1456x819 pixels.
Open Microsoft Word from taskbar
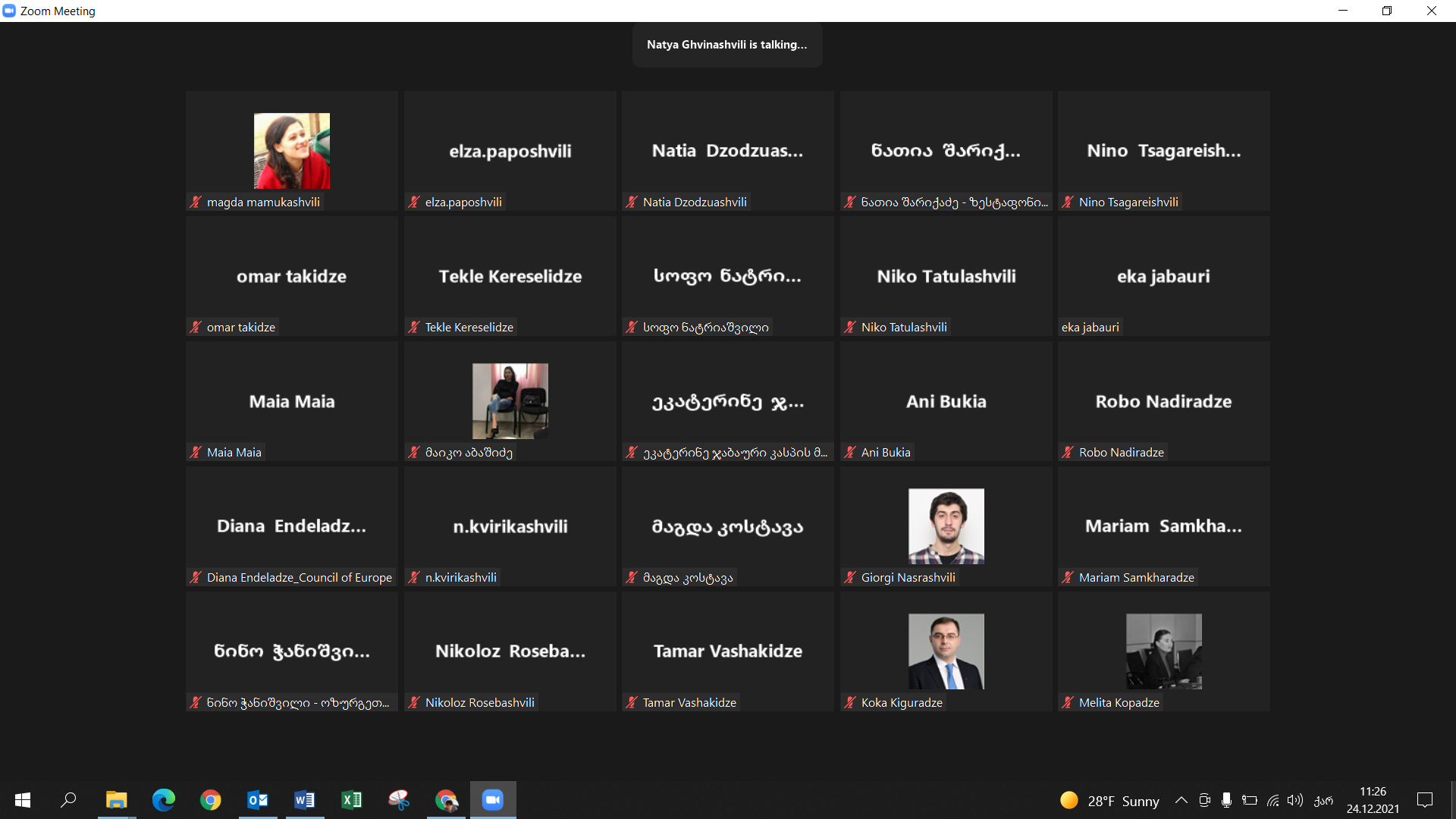[x=305, y=800]
